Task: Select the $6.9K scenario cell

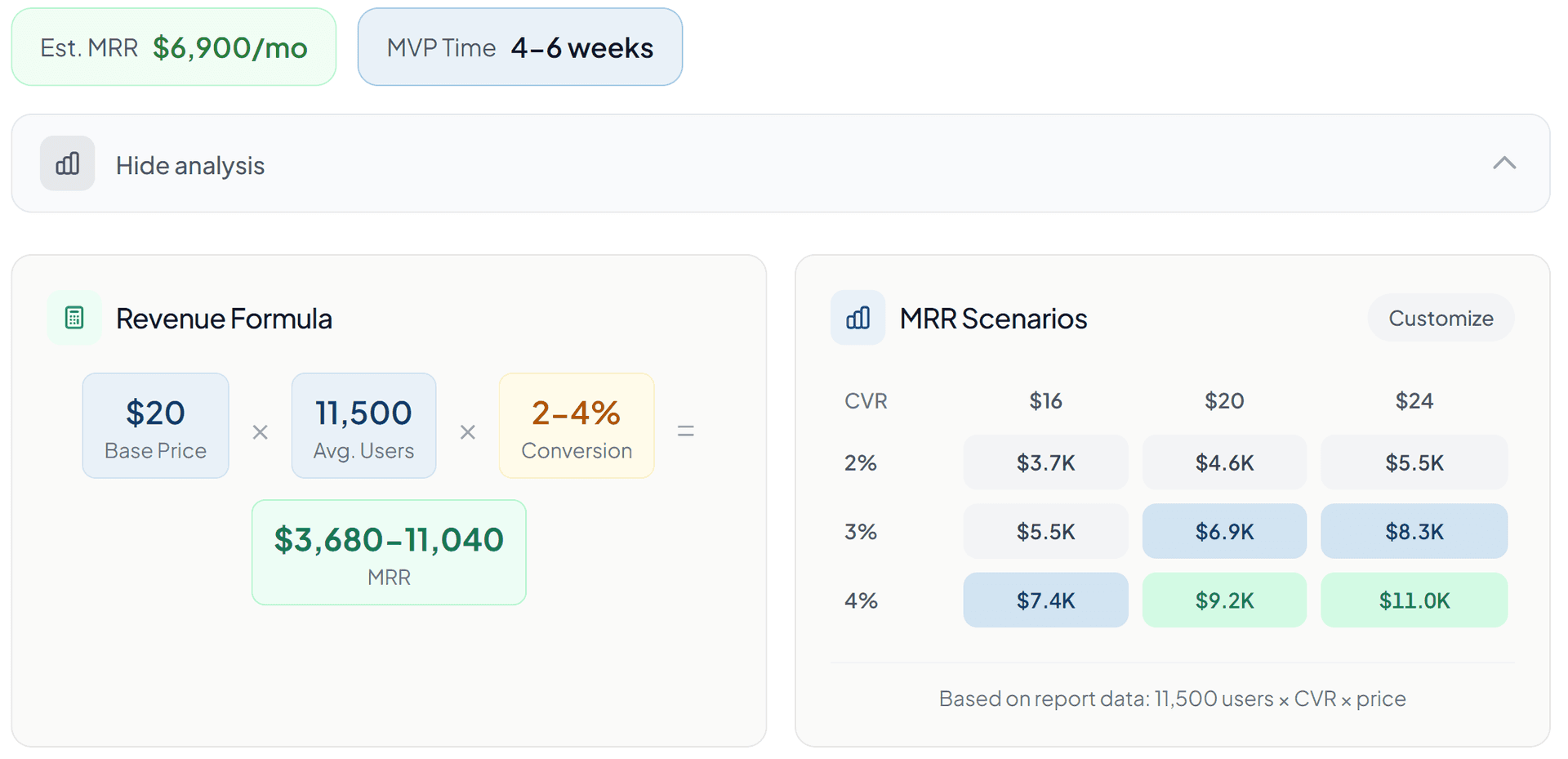Action: click(1224, 531)
